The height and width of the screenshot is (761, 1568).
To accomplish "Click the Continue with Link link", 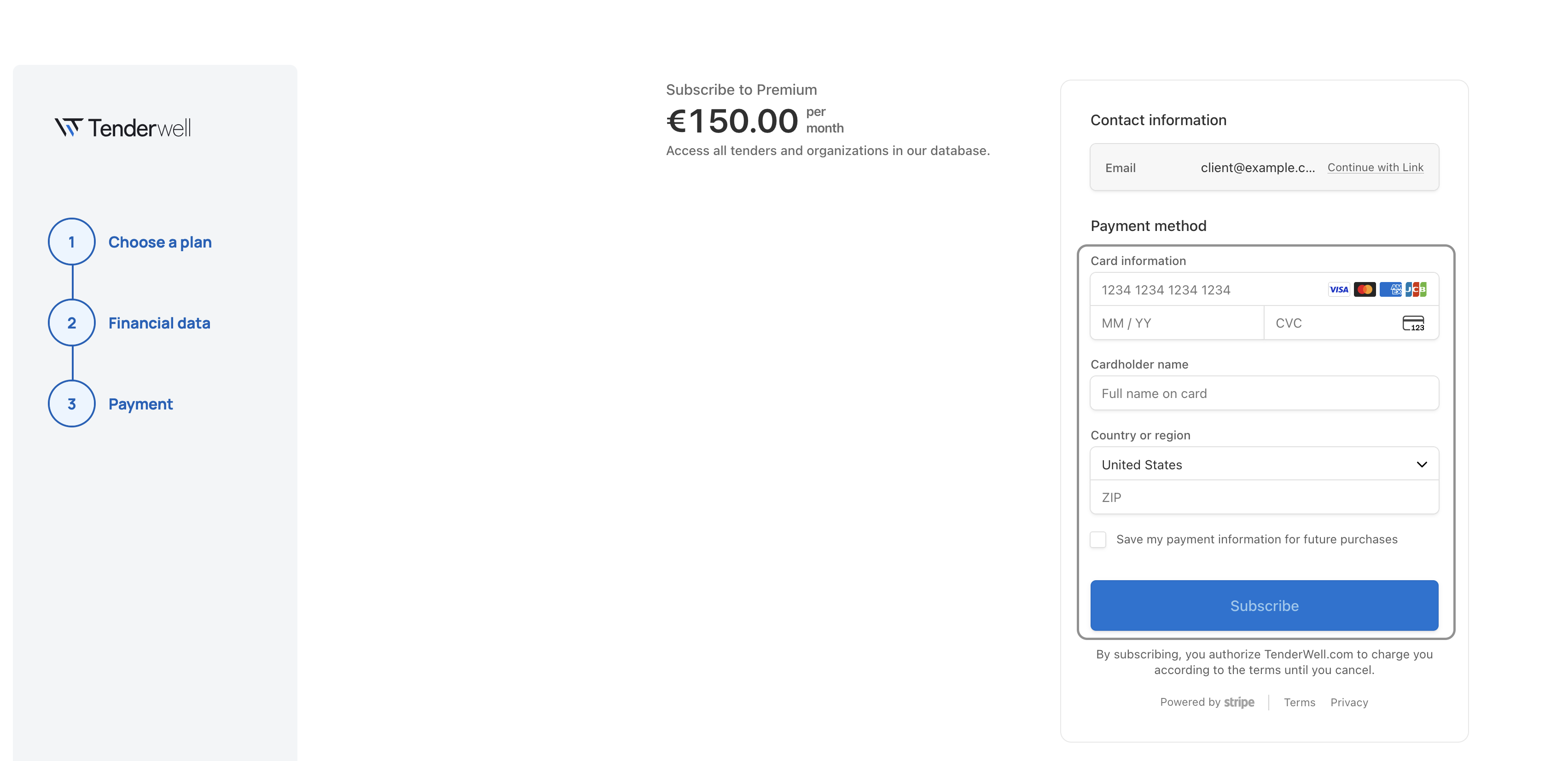I will click(x=1375, y=167).
